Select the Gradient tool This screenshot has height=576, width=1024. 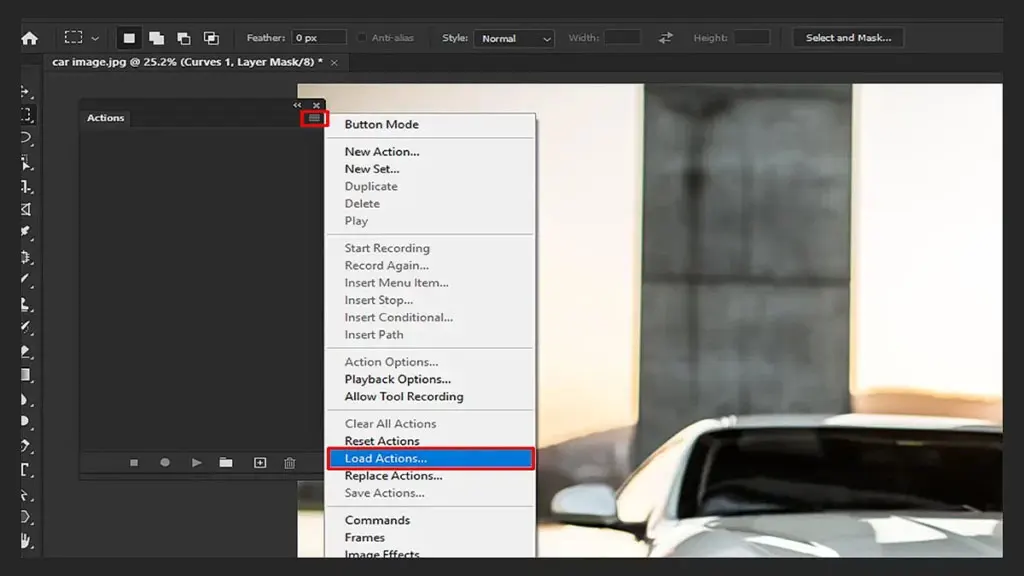pyautogui.click(x=26, y=376)
